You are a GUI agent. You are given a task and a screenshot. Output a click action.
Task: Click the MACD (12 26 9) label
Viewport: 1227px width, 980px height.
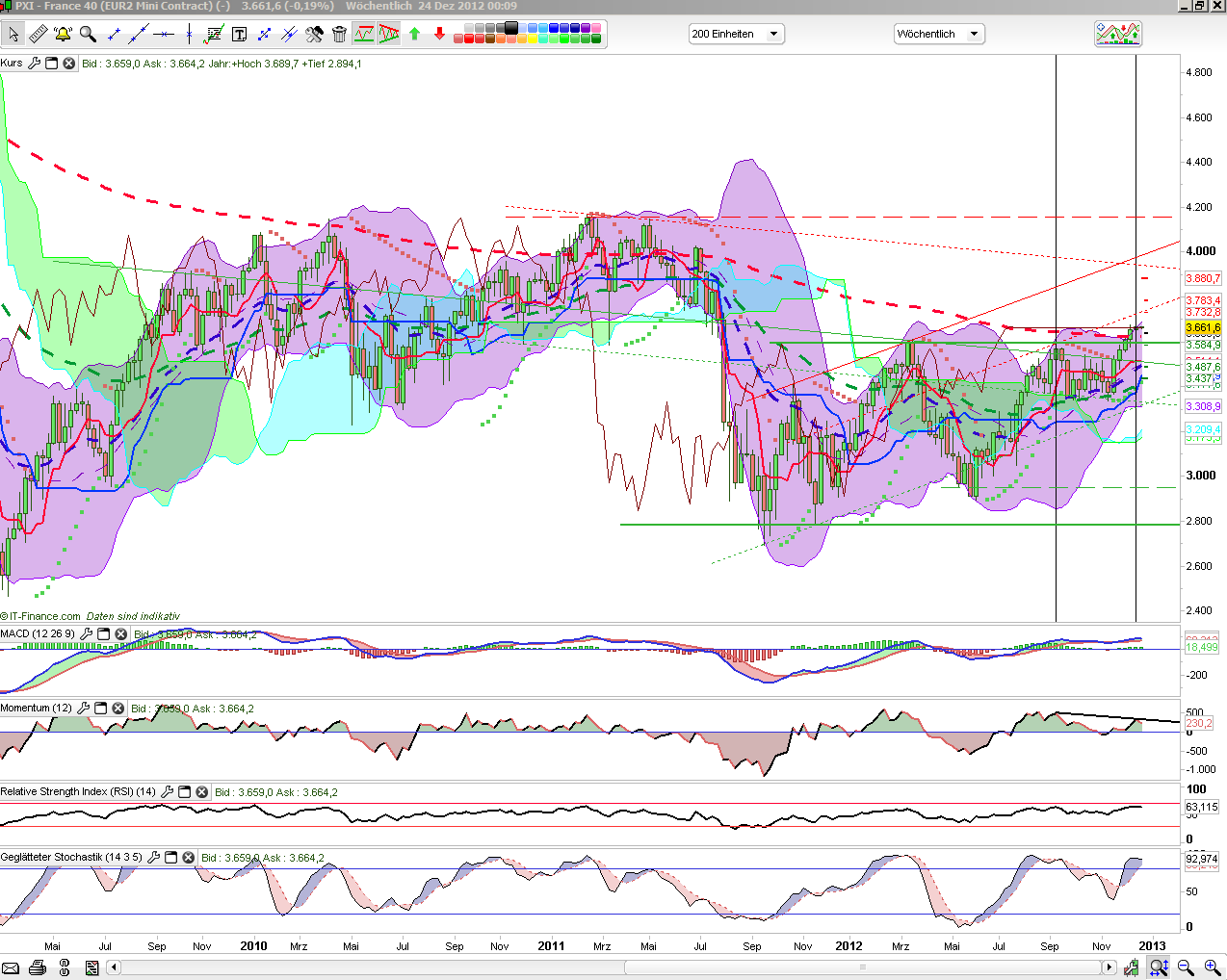[x=38, y=633]
